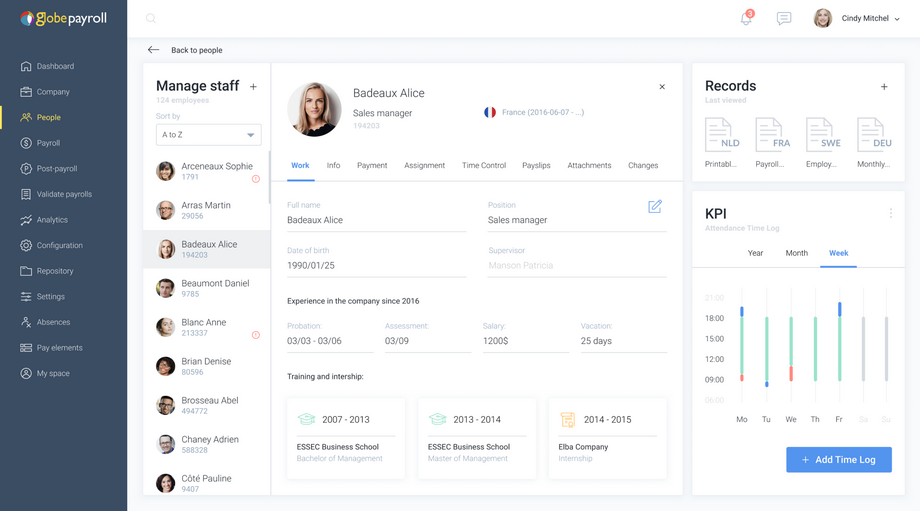The height and width of the screenshot is (511, 920).
Task: Expand the A to Z sort dropdown
Action: click(x=208, y=135)
